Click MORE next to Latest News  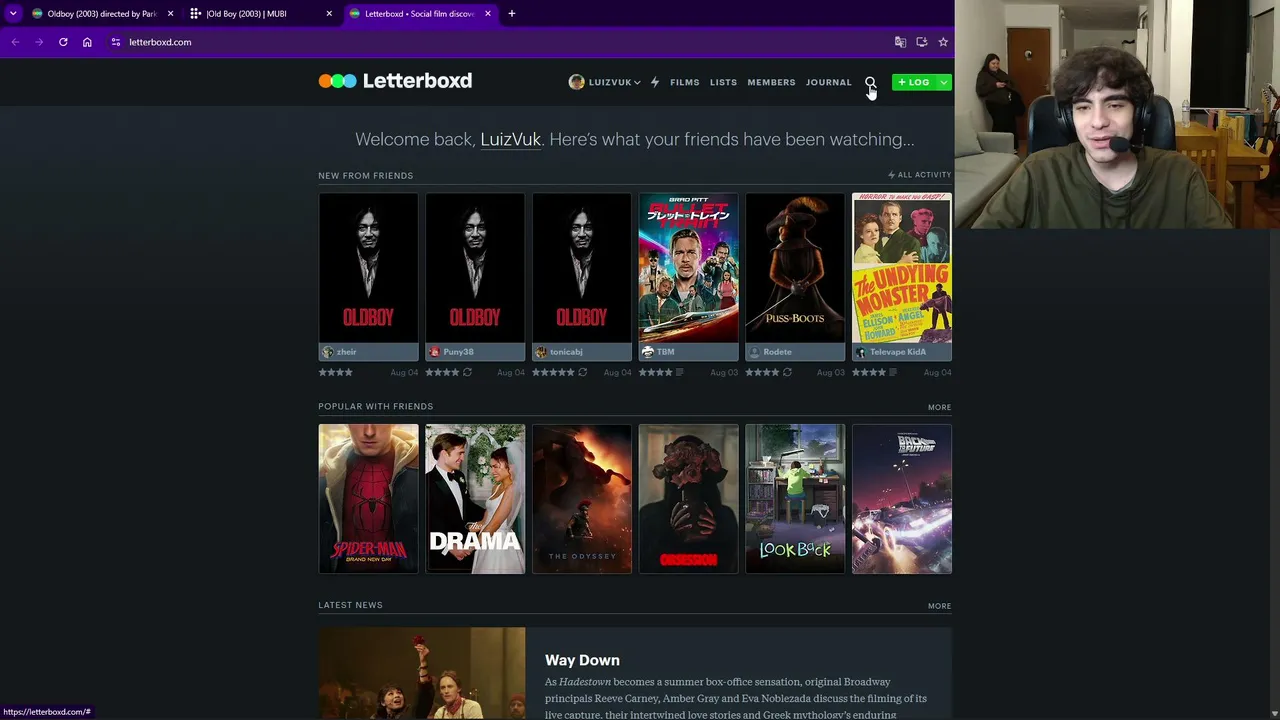(940, 606)
